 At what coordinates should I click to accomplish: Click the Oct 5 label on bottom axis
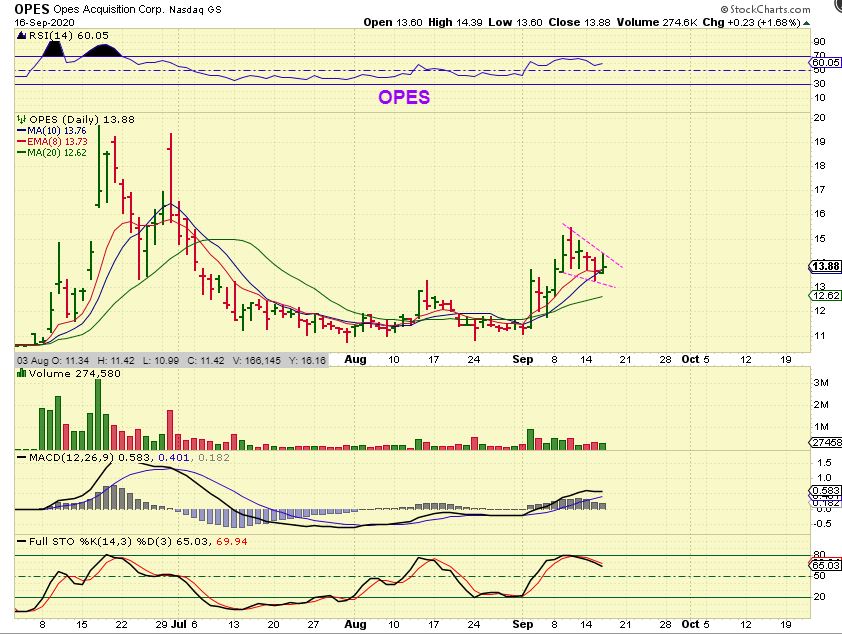[695, 624]
